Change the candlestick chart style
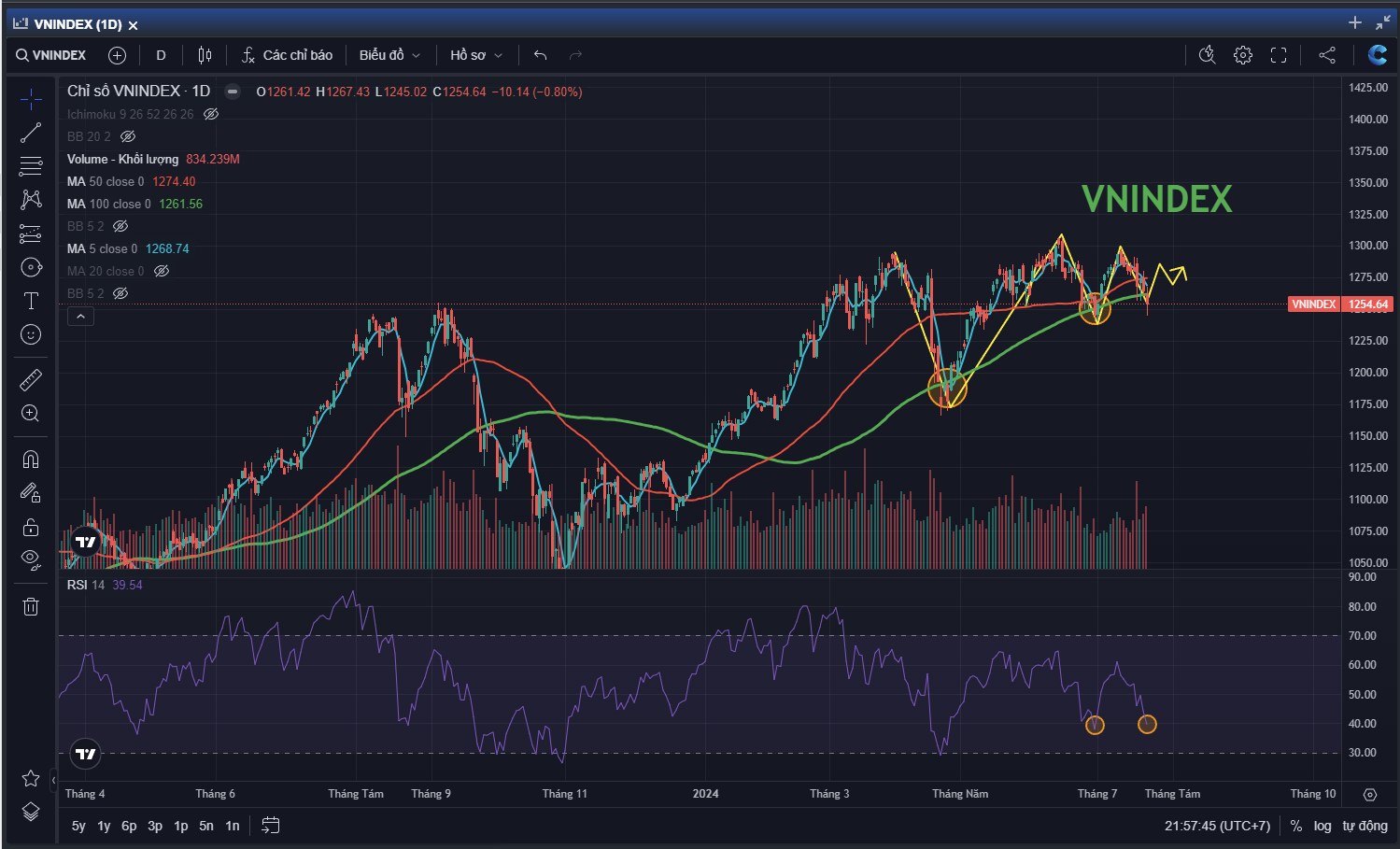 coord(205,55)
